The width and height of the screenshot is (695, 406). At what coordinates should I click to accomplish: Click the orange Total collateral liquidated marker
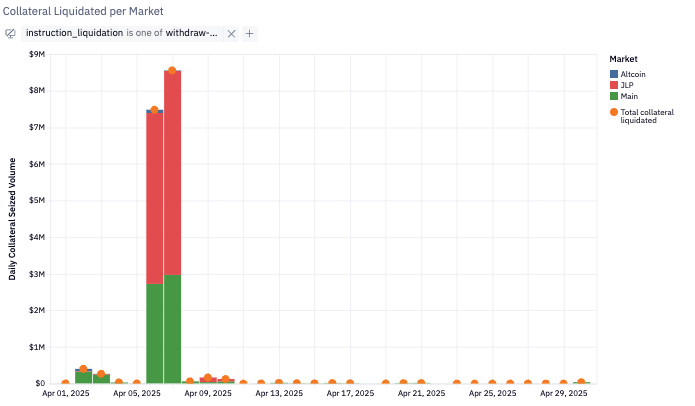coord(613,112)
